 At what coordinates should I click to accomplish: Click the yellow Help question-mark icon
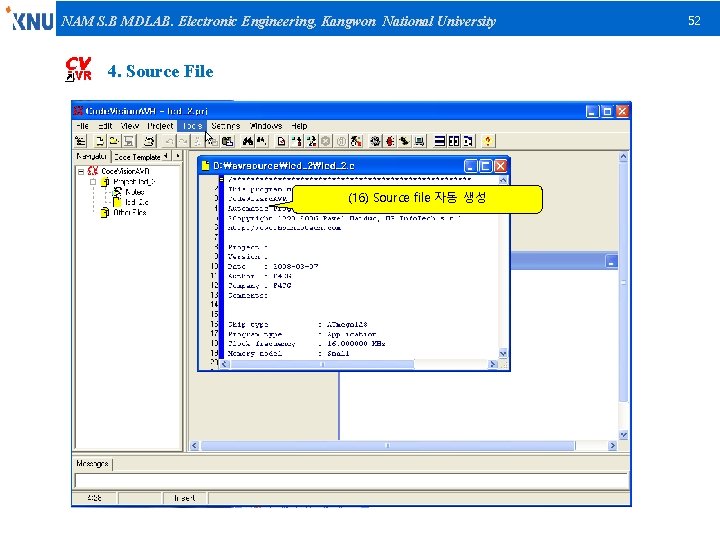point(488,141)
